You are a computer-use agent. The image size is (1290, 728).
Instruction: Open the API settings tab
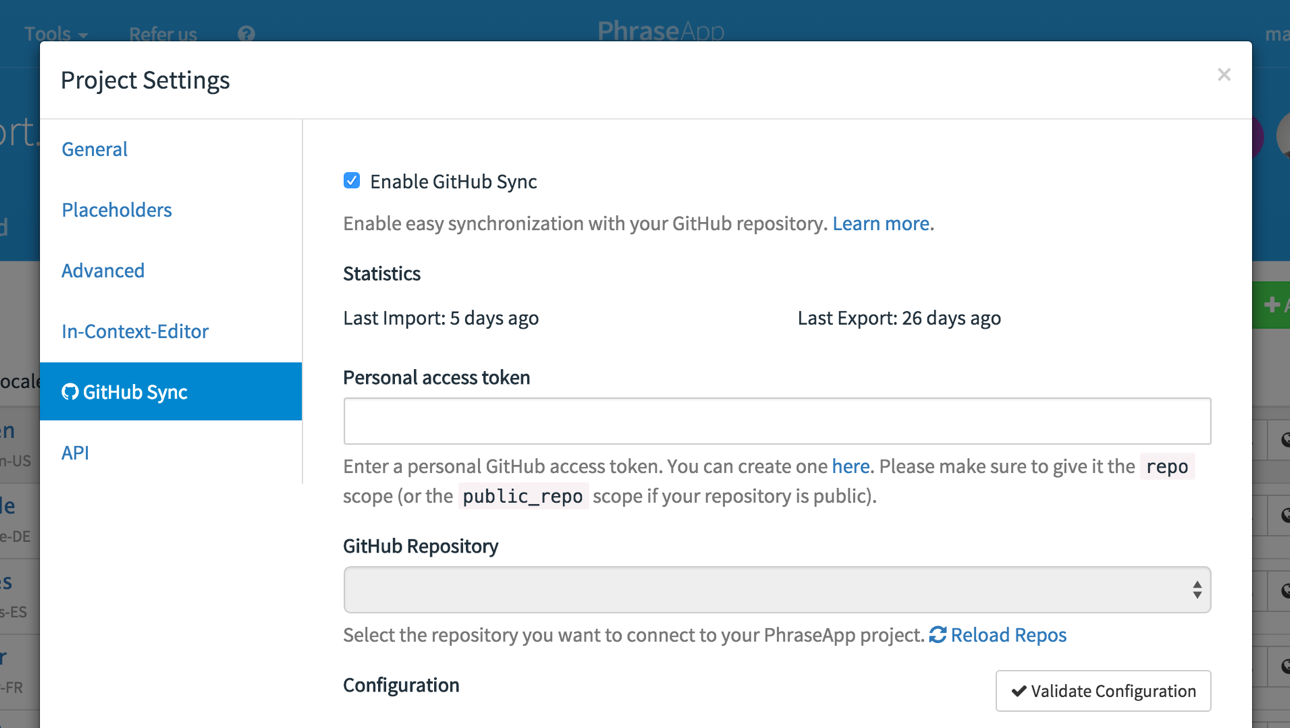click(x=75, y=453)
